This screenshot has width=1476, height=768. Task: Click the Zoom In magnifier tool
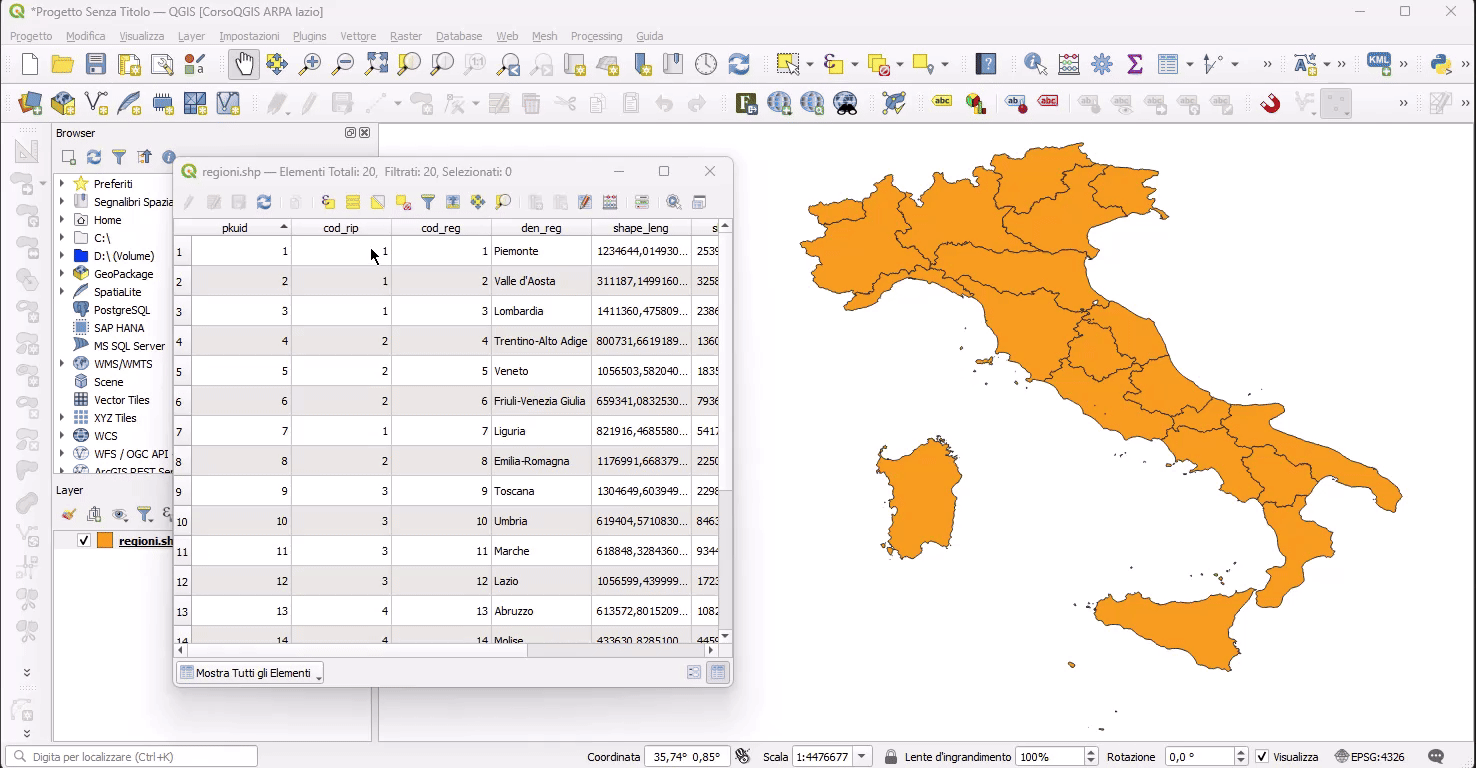pos(310,65)
